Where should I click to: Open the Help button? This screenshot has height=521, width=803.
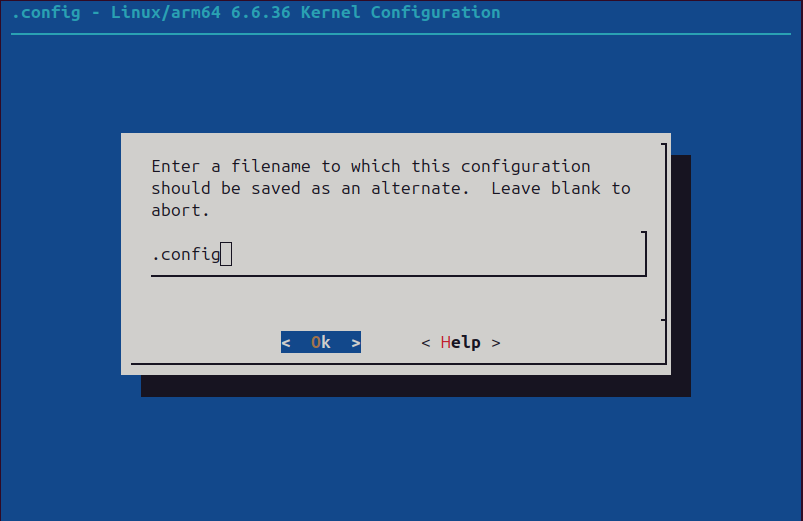click(460, 343)
